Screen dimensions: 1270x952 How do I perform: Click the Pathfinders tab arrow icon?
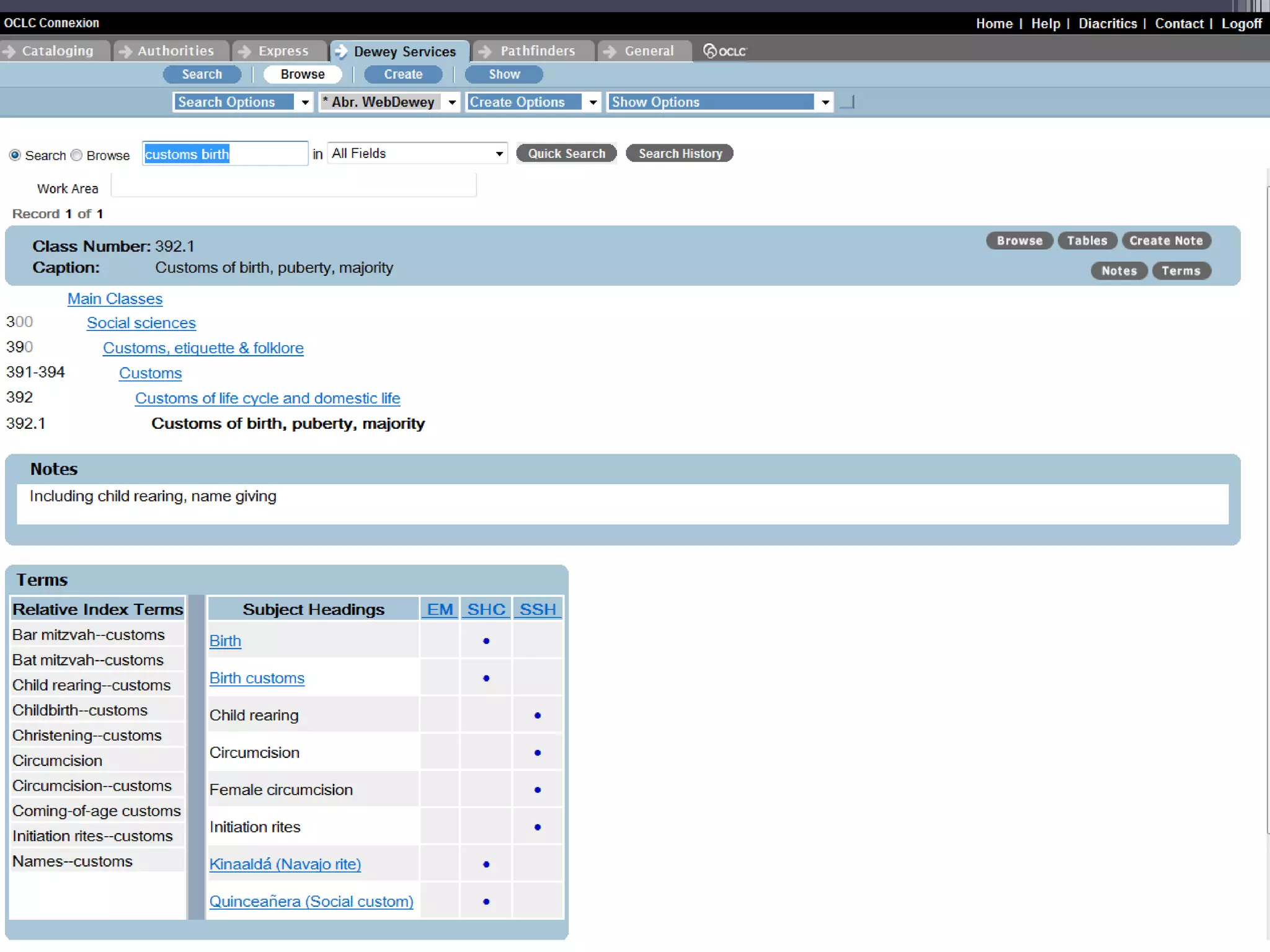point(486,51)
